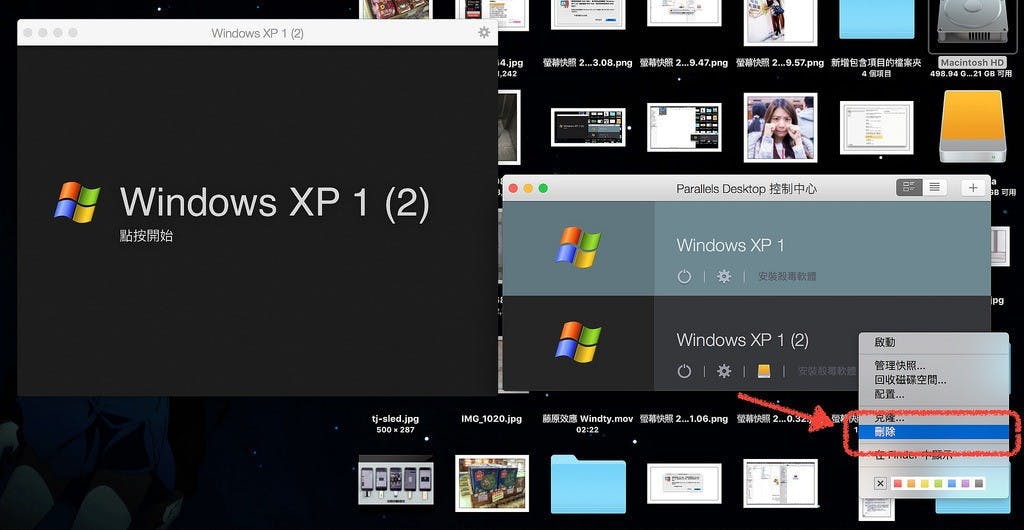Apply the gray color tag
The width and height of the screenshot is (1024, 530).
pyautogui.click(x=979, y=484)
